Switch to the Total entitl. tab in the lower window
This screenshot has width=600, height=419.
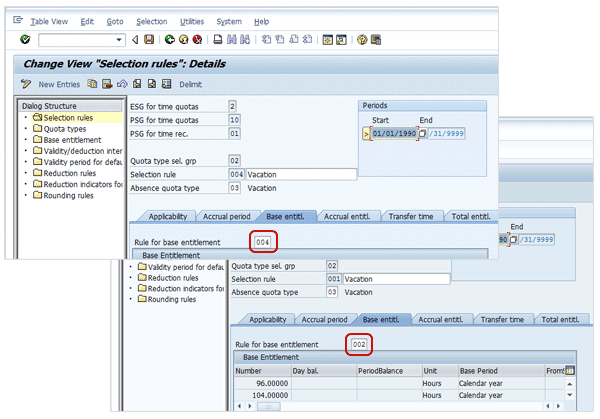pos(560,320)
